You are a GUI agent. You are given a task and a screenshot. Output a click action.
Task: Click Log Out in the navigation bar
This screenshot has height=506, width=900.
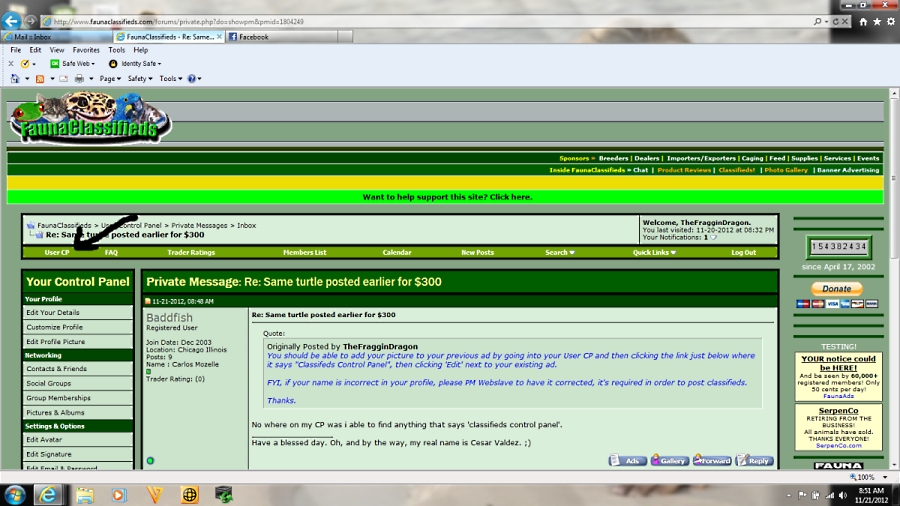click(743, 252)
